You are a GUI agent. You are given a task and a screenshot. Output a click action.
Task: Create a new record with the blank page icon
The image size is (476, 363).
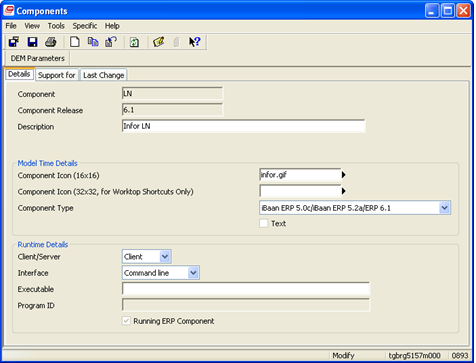(75, 42)
